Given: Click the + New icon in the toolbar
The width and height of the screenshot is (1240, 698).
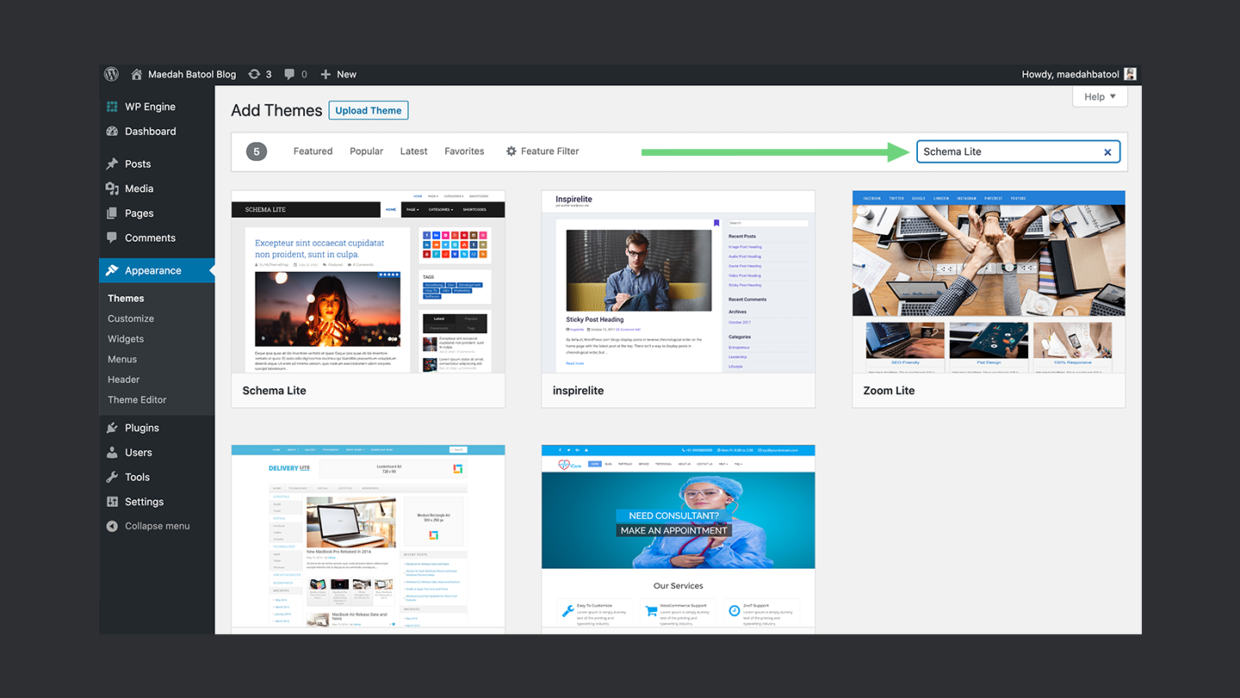Looking at the screenshot, I should point(323,73).
